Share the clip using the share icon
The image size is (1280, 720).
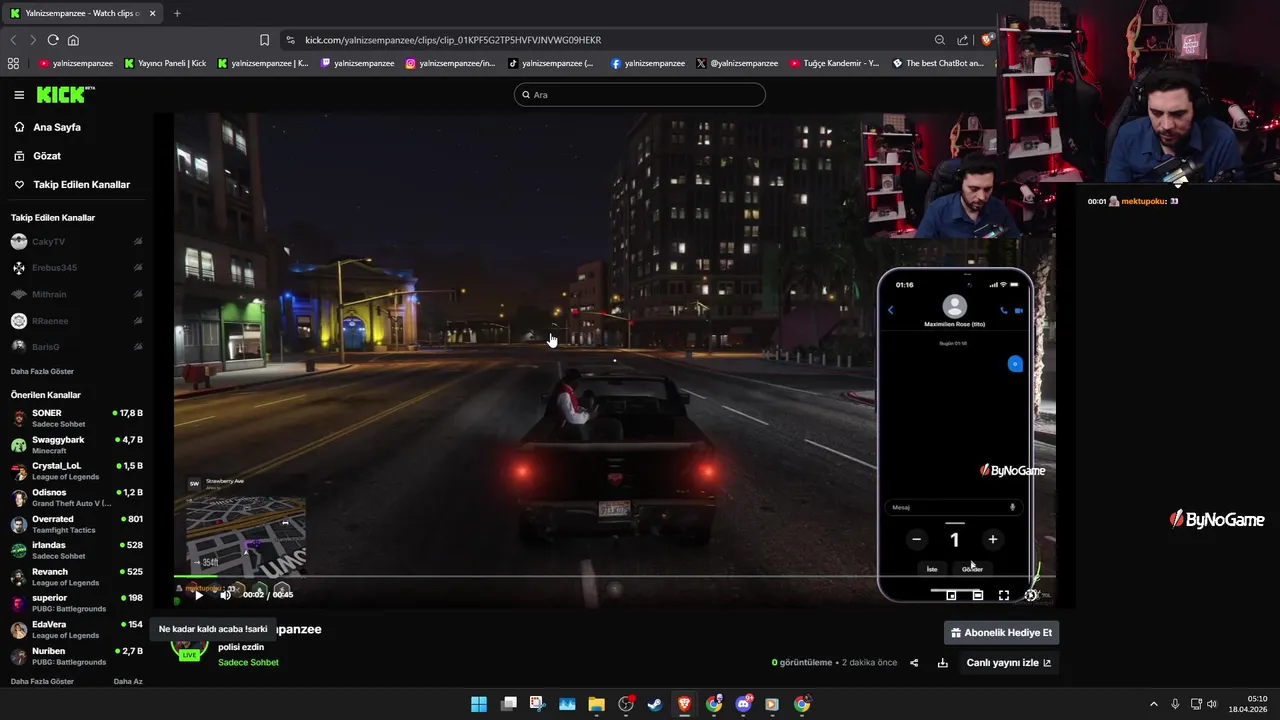[x=914, y=663]
